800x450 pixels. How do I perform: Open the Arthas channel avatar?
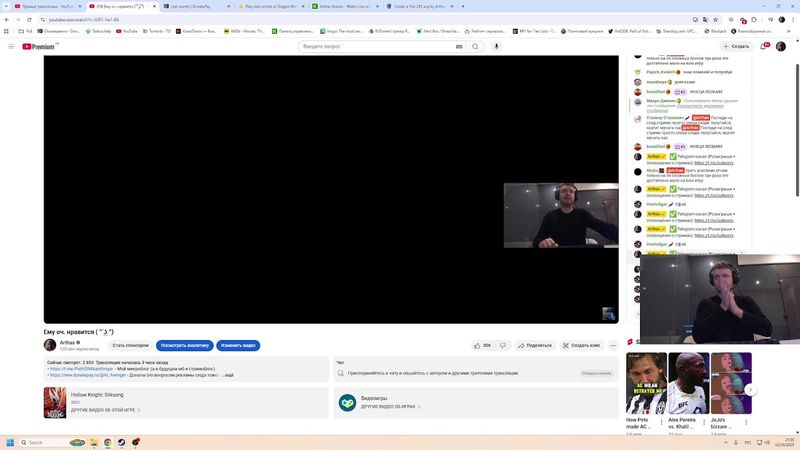coord(50,345)
